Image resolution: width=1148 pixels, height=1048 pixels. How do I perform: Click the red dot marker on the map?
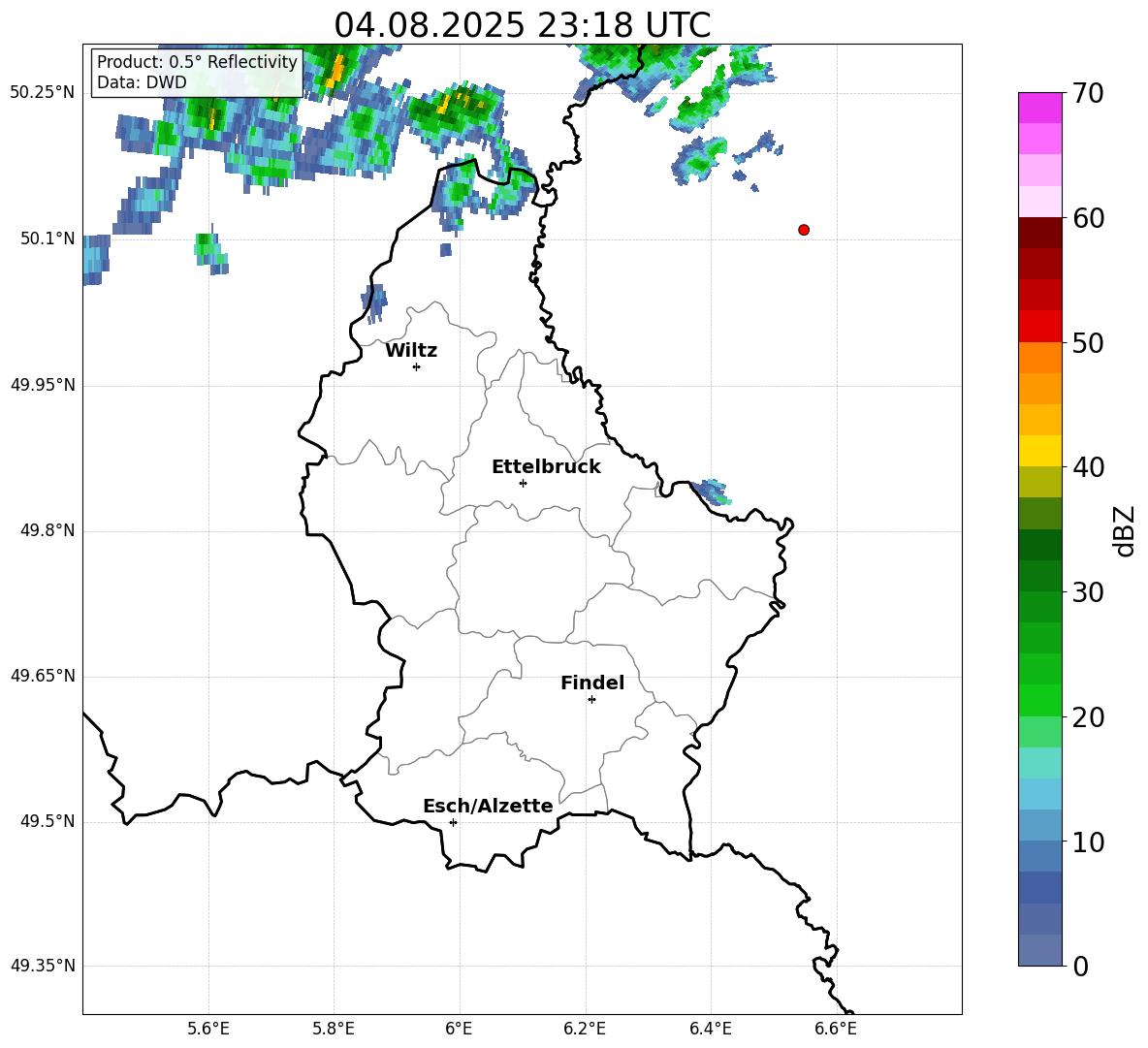pyautogui.click(x=804, y=230)
